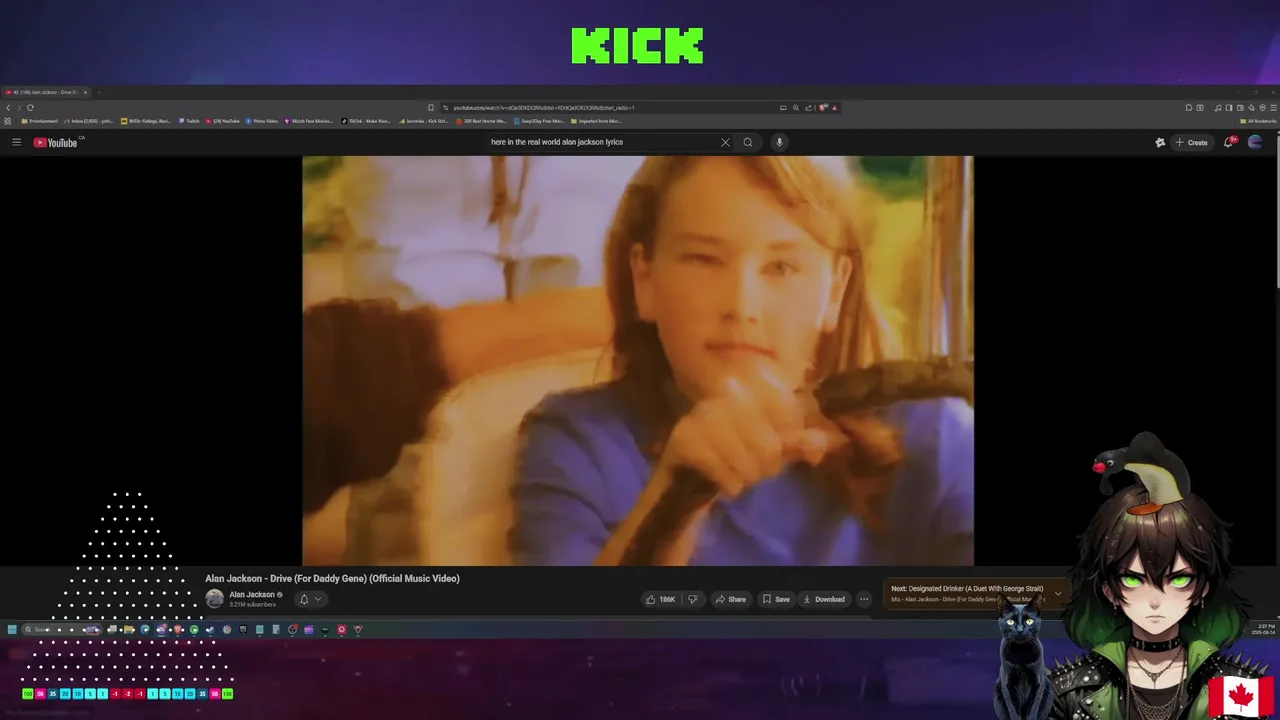Open the Inbox bookmark
Viewport: 1280px width, 720px height.
88,121
